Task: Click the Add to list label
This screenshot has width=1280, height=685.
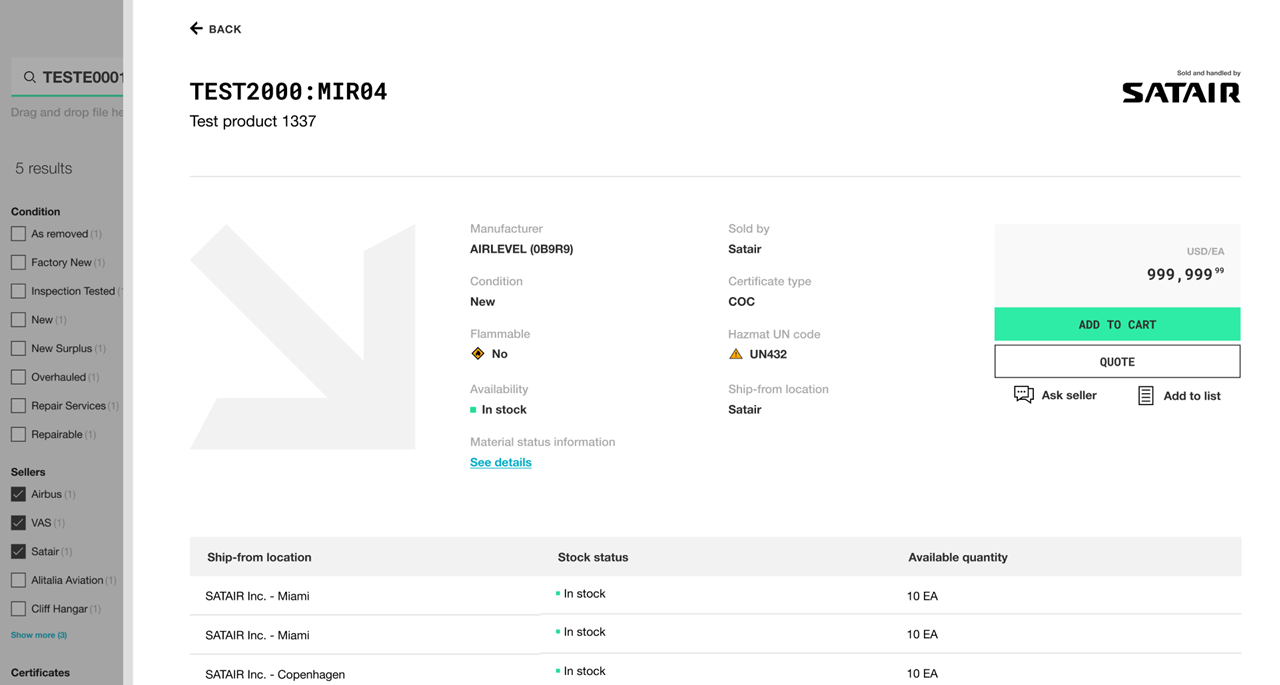Action: click(1192, 396)
